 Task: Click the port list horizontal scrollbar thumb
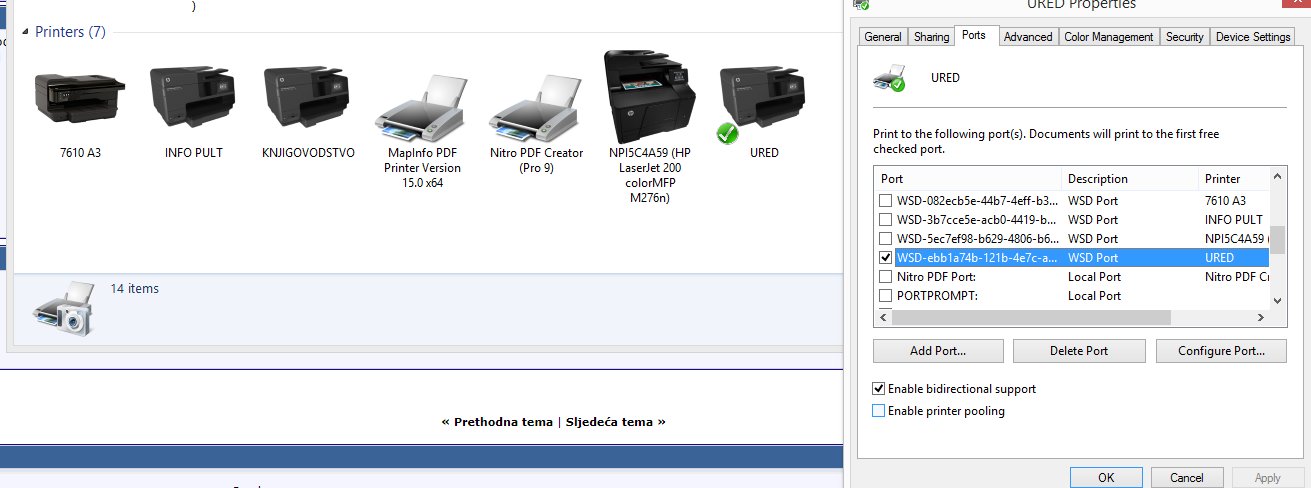click(1031, 317)
